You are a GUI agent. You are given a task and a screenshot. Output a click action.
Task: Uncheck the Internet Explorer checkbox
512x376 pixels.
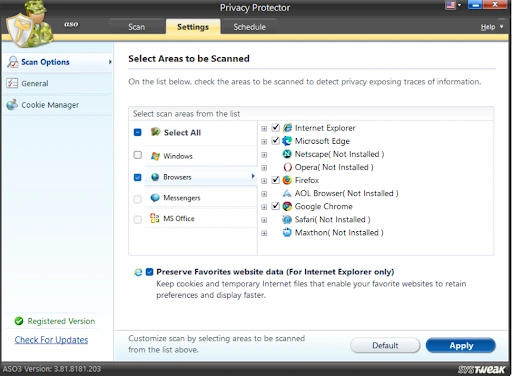(x=275, y=127)
